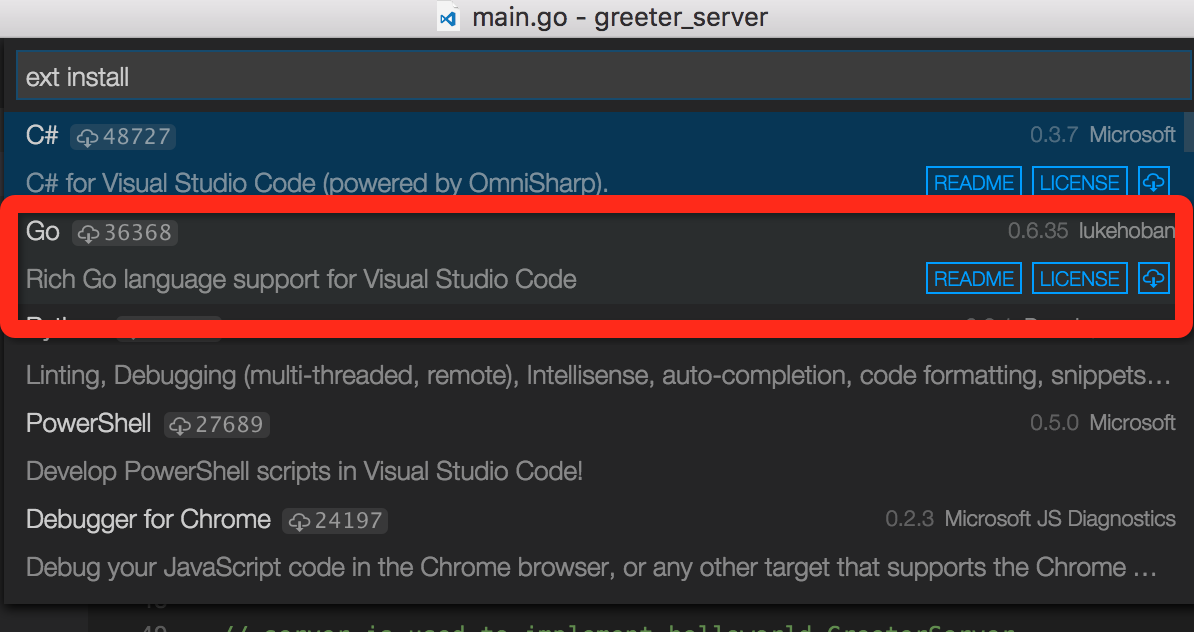
Task: View the LICENSE for the C# extension
Action: point(1079,183)
